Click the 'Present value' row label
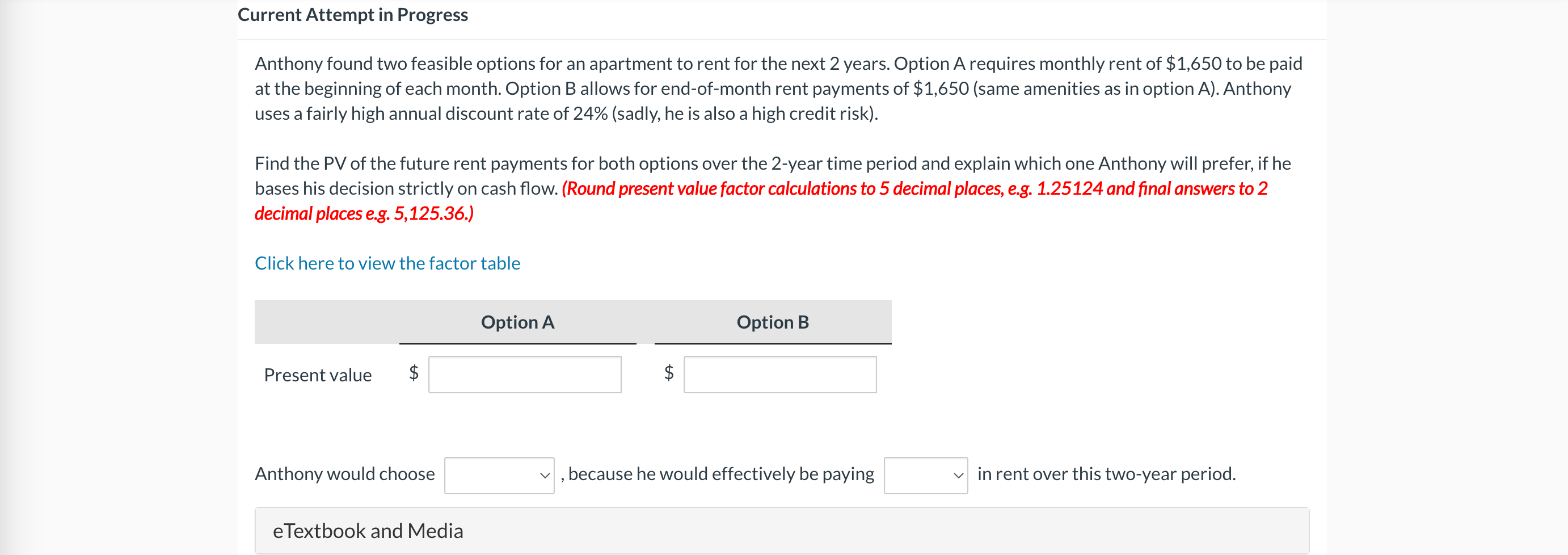The height and width of the screenshot is (555, 1568). (318, 375)
